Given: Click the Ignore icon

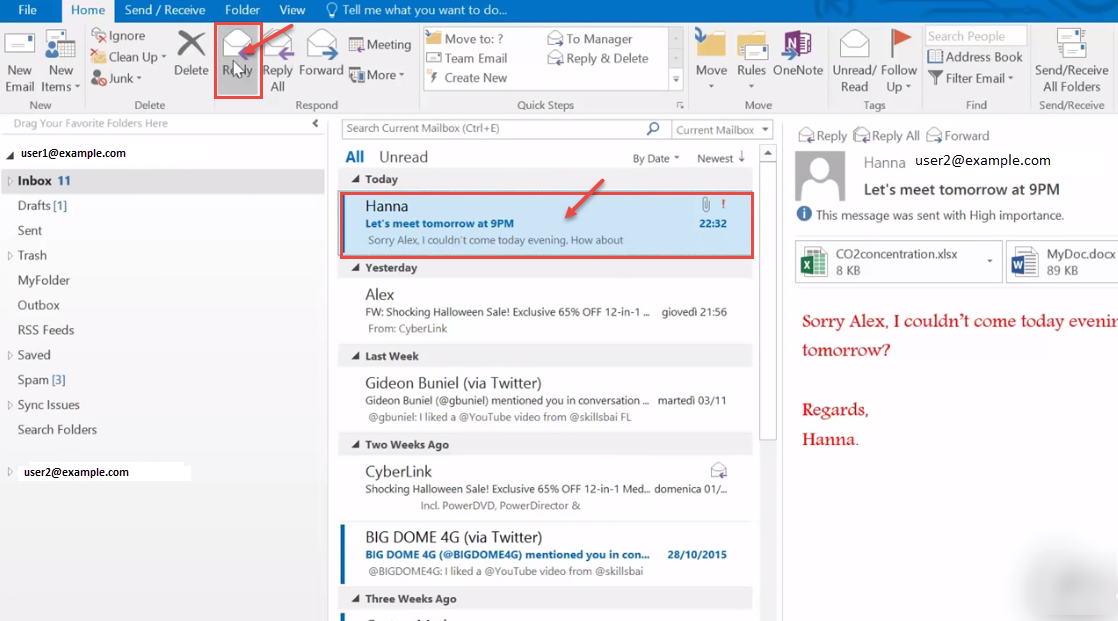Looking at the screenshot, I should coord(121,34).
